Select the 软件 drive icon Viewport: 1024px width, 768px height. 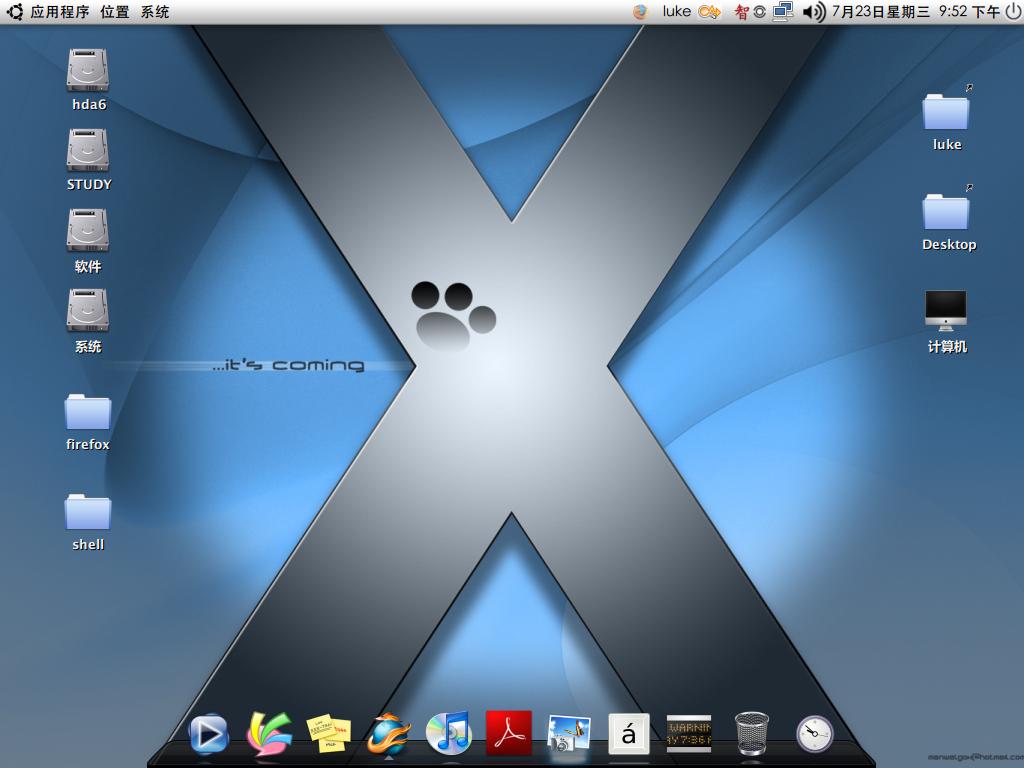88,231
